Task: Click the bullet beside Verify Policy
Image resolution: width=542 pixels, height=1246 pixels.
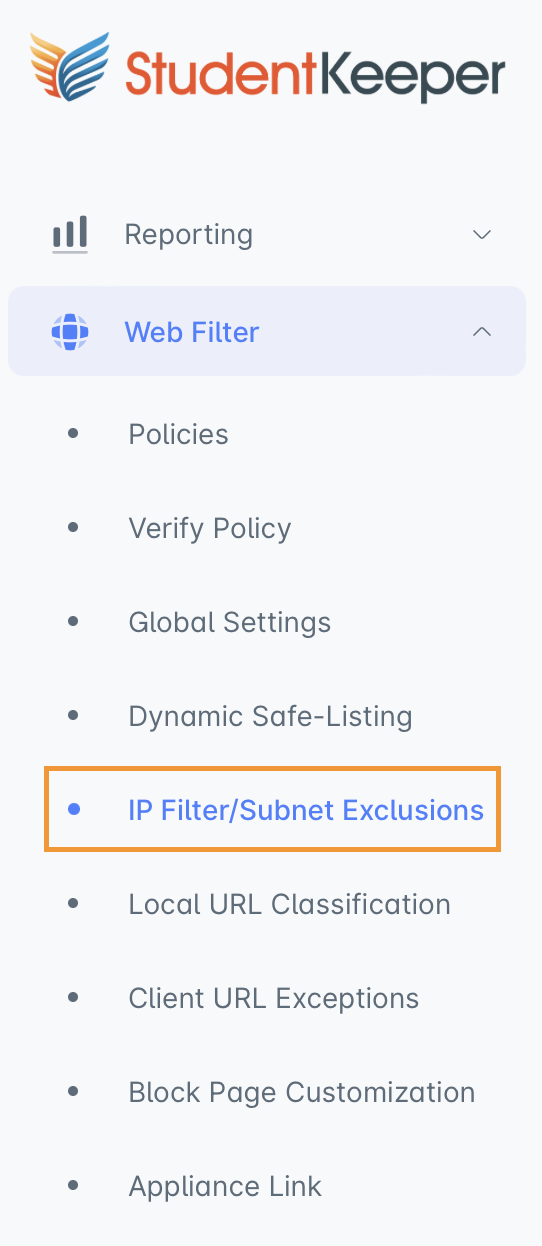Action: click(x=72, y=528)
